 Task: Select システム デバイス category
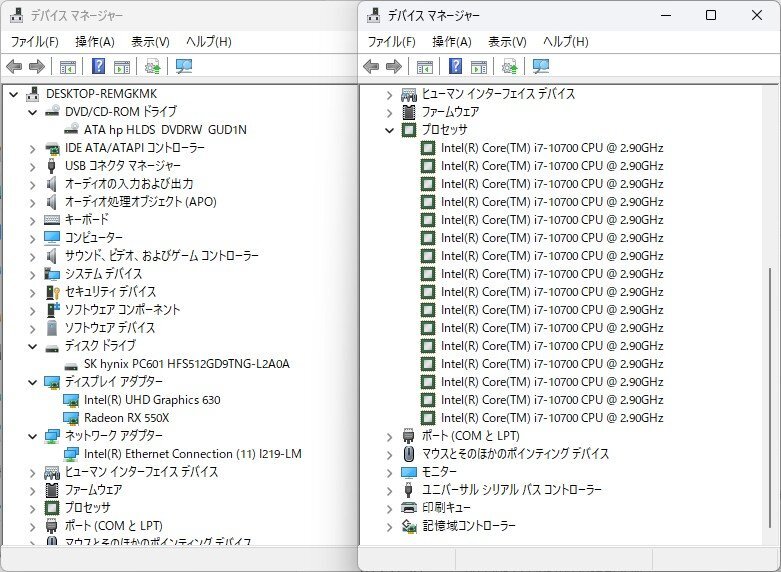pos(104,274)
